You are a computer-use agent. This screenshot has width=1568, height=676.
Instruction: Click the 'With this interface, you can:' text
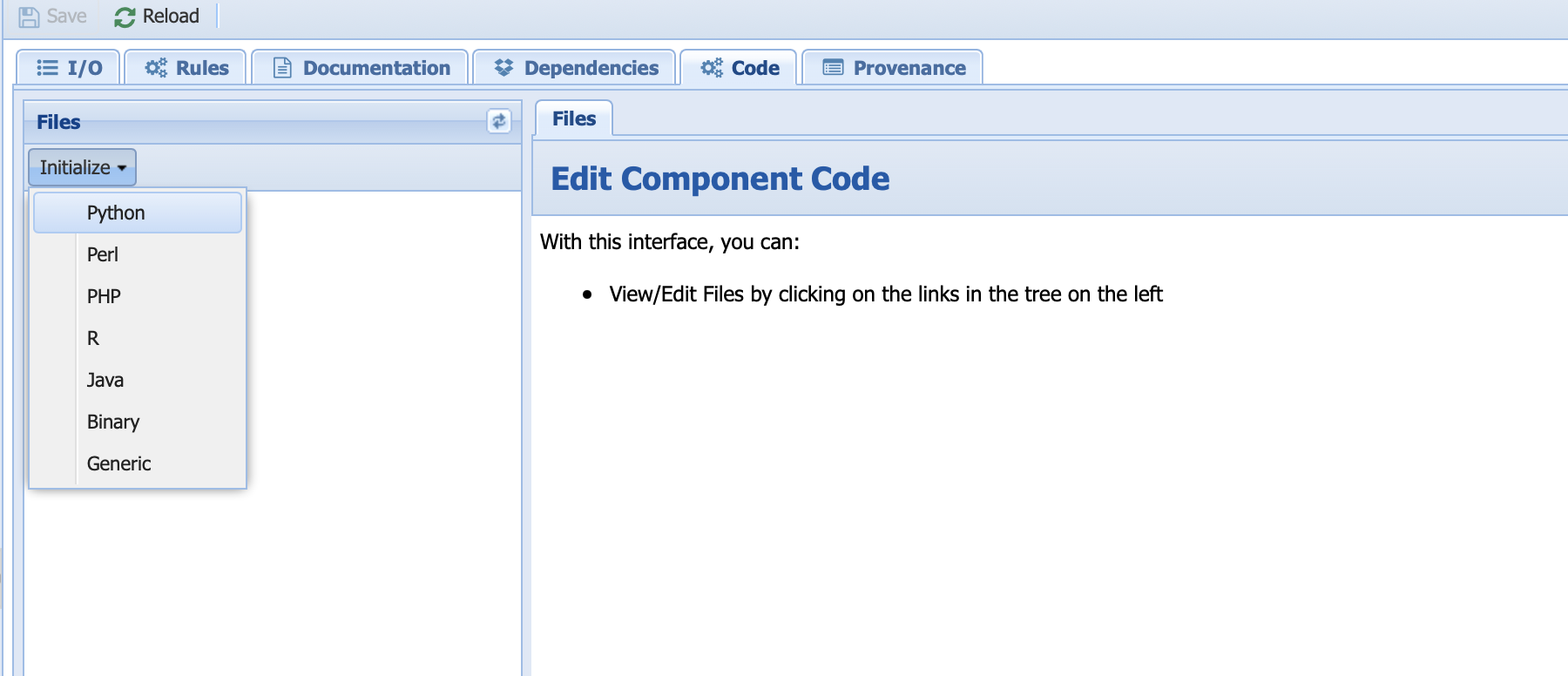click(670, 241)
